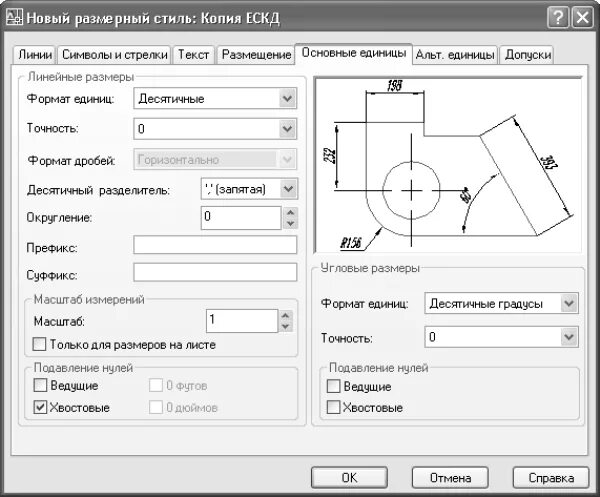Uncheck linear Хвостовые zero suppression
The width and height of the screenshot is (600, 497).
pos(40,407)
